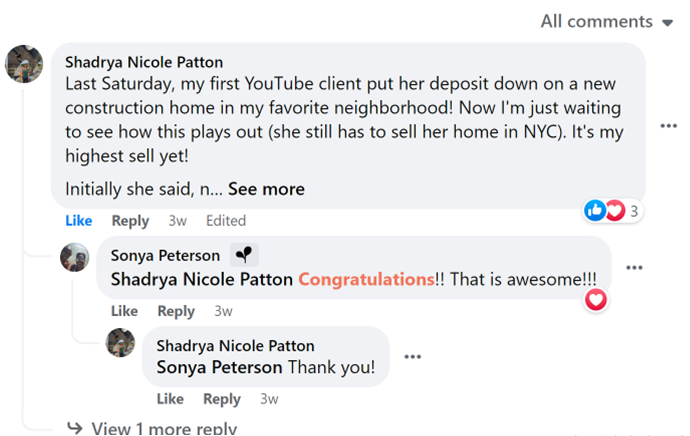This screenshot has width=690, height=436.
Task: Open the mentioned Sonya Peterson link in reply
Action: [219, 367]
